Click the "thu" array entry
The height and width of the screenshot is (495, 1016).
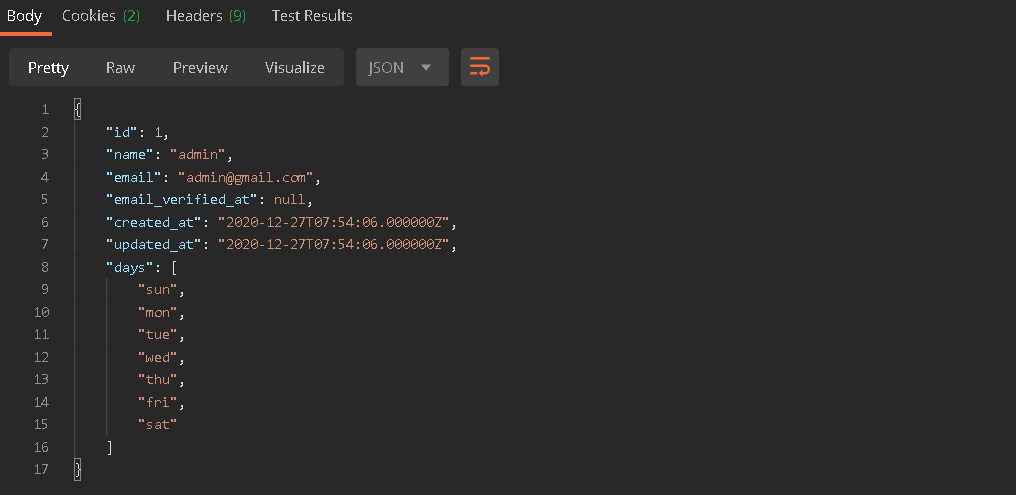click(157, 380)
